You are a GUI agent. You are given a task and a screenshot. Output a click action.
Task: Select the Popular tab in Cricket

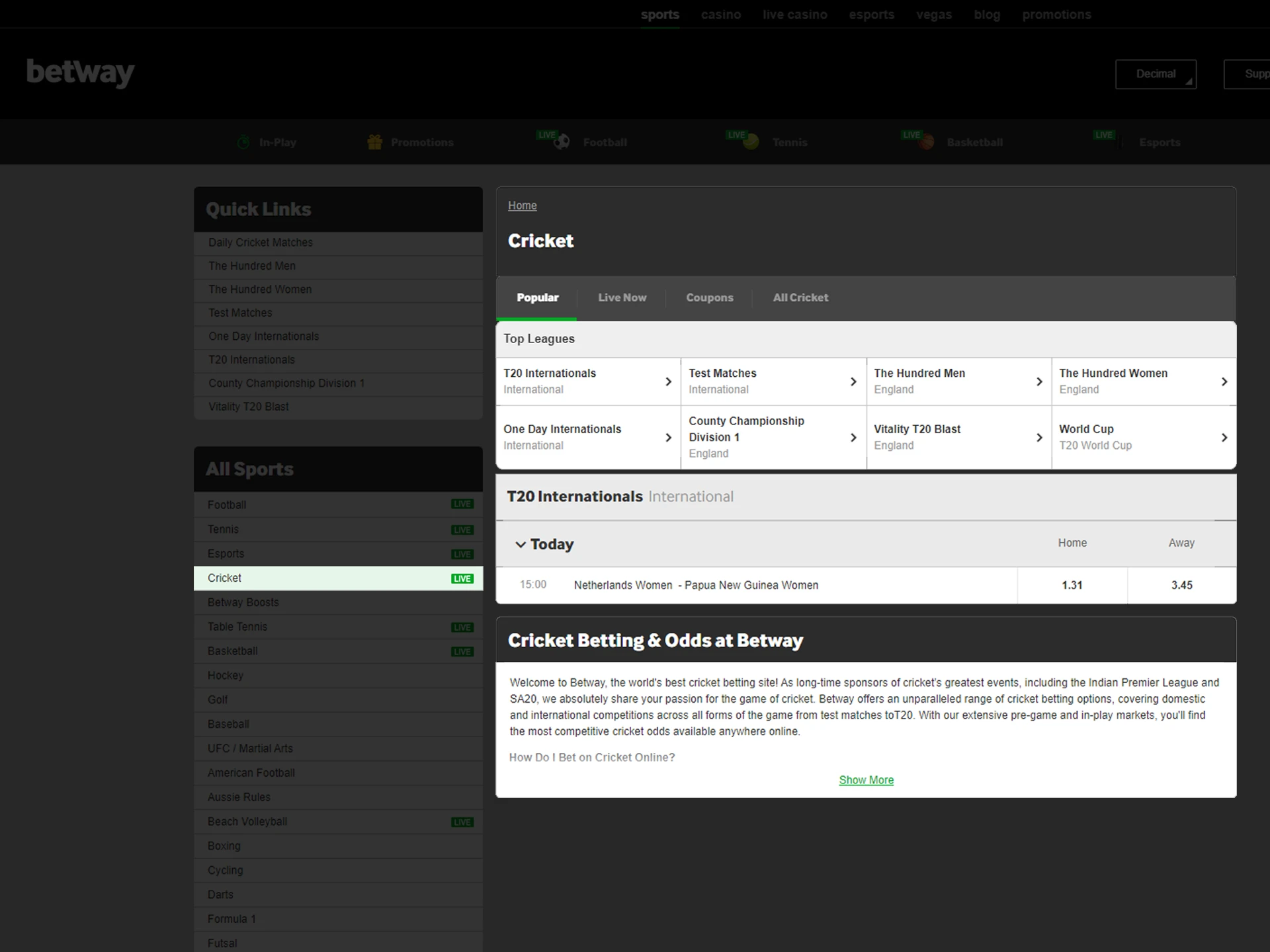[x=536, y=297]
